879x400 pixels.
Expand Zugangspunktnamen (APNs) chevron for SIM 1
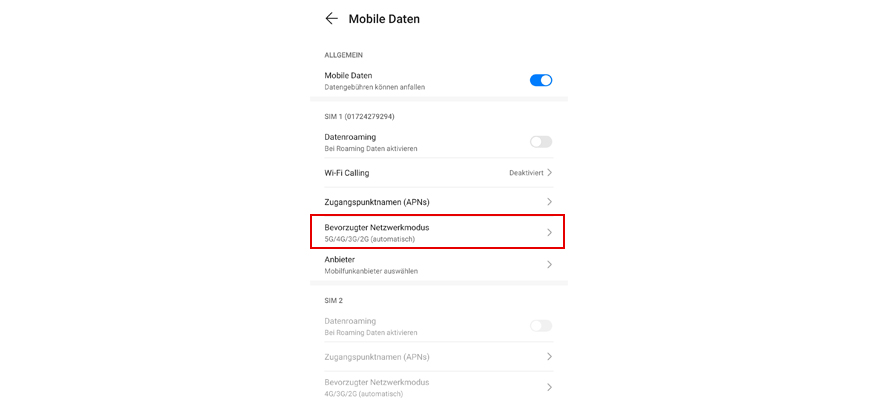tap(549, 202)
